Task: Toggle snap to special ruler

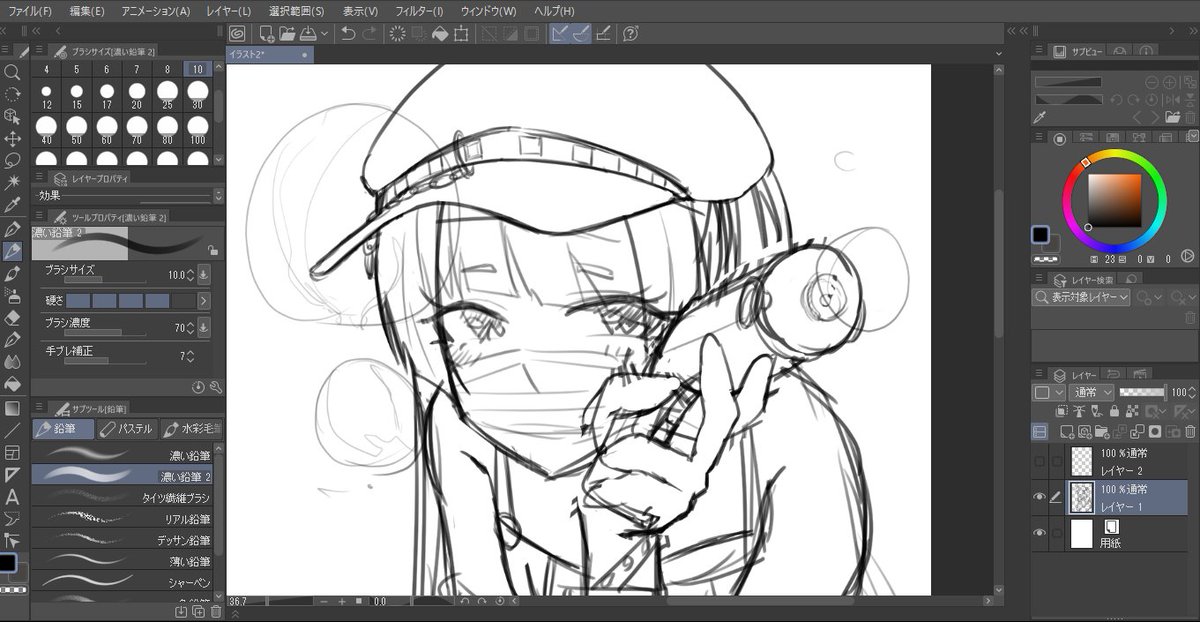Action: coord(581,34)
